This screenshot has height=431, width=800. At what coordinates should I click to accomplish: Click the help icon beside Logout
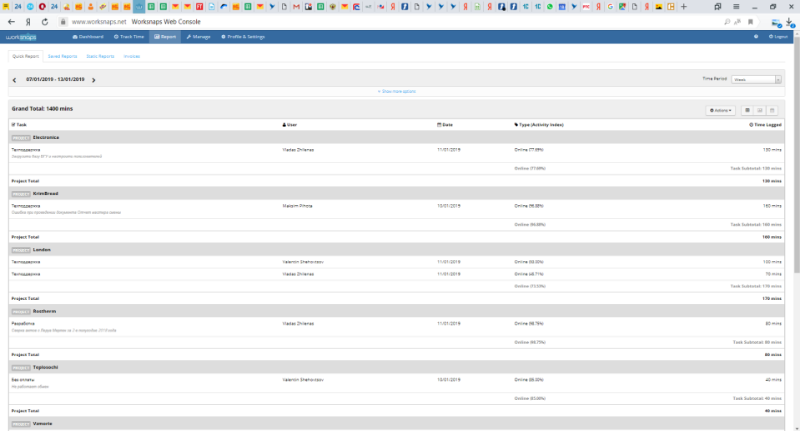point(756,36)
